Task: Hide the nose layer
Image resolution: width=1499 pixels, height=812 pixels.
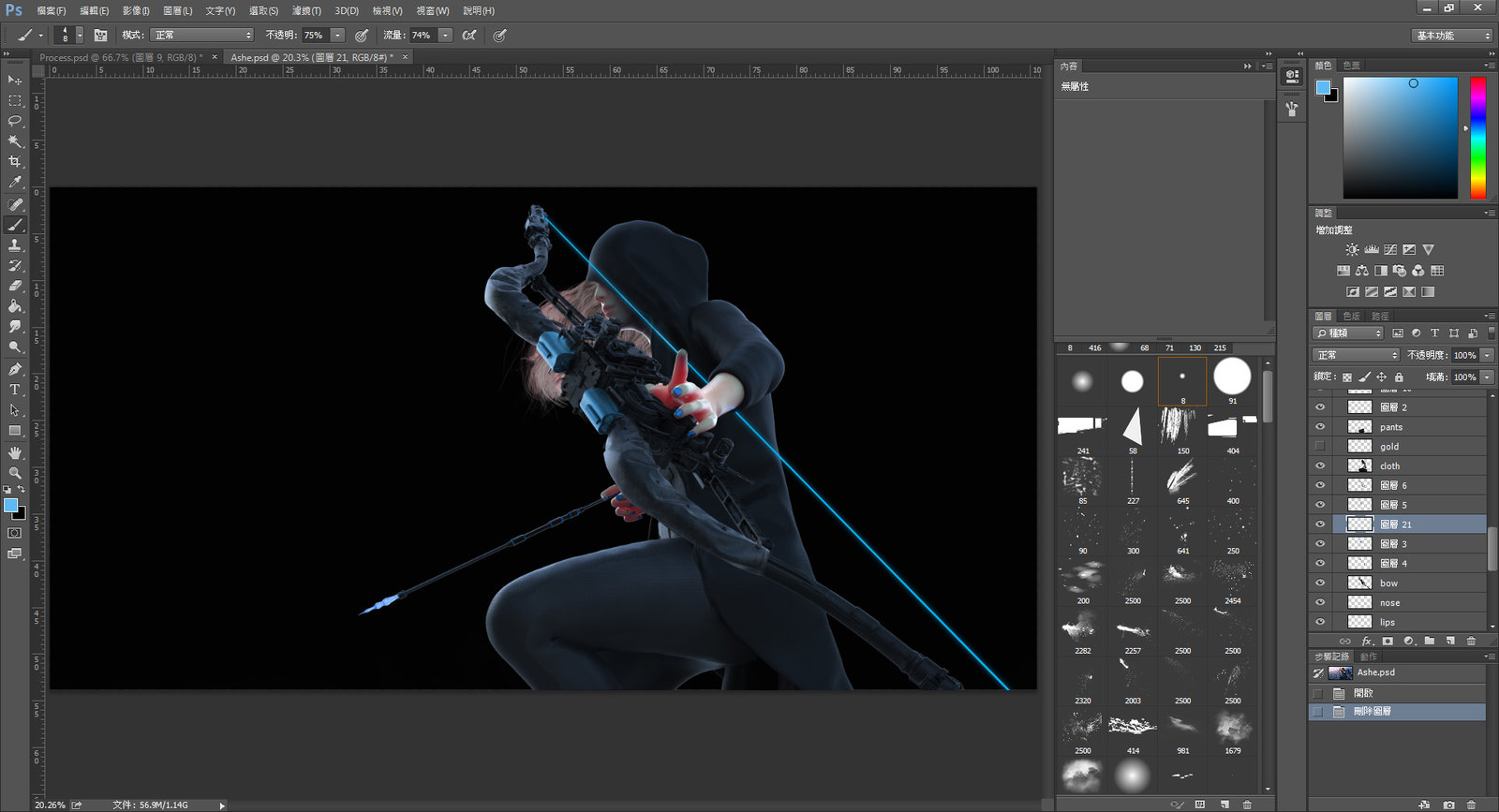Action: tap(1320, 602)
